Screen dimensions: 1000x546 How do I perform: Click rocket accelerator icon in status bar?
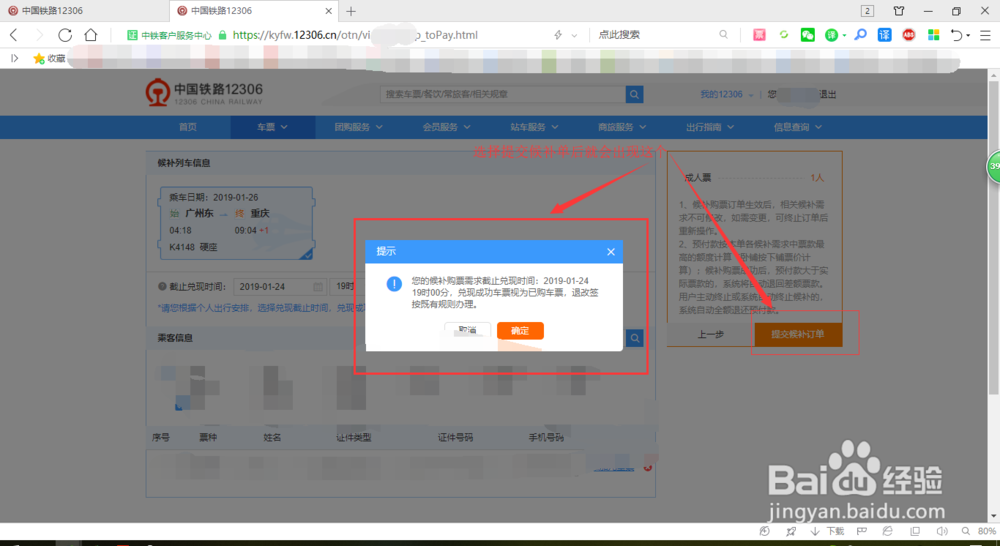[x=791, y=531]
